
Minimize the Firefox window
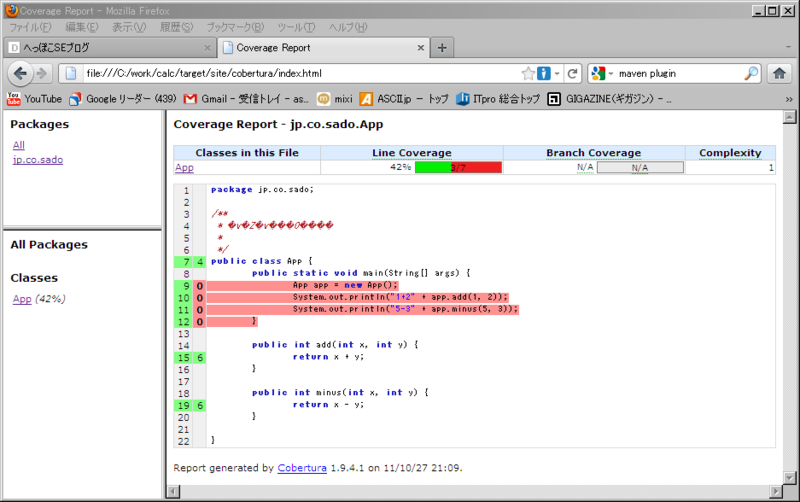tap(759, 10)
